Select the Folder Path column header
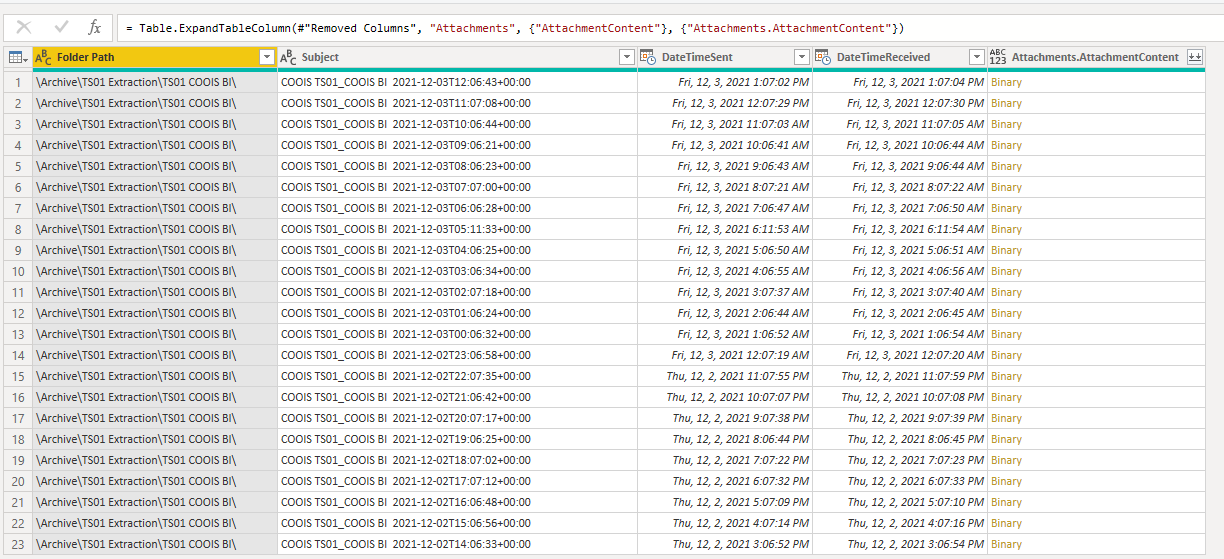Viewport: 1224px width, 559px height. click(155, 58)
